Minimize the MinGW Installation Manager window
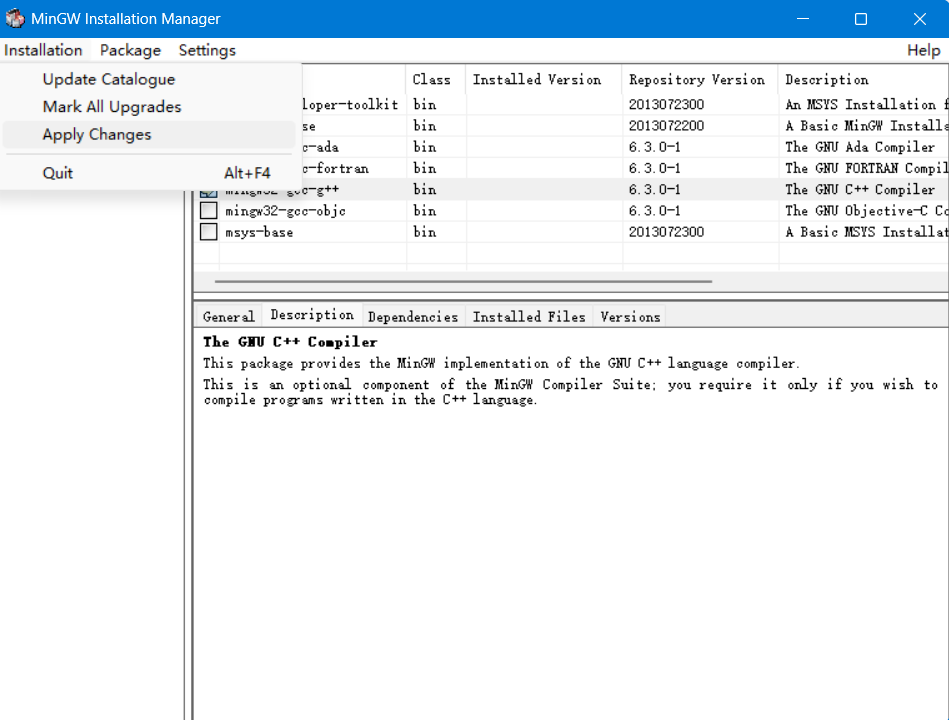The image size is (949, 720). pyautogui.click(x=803, y=19)
